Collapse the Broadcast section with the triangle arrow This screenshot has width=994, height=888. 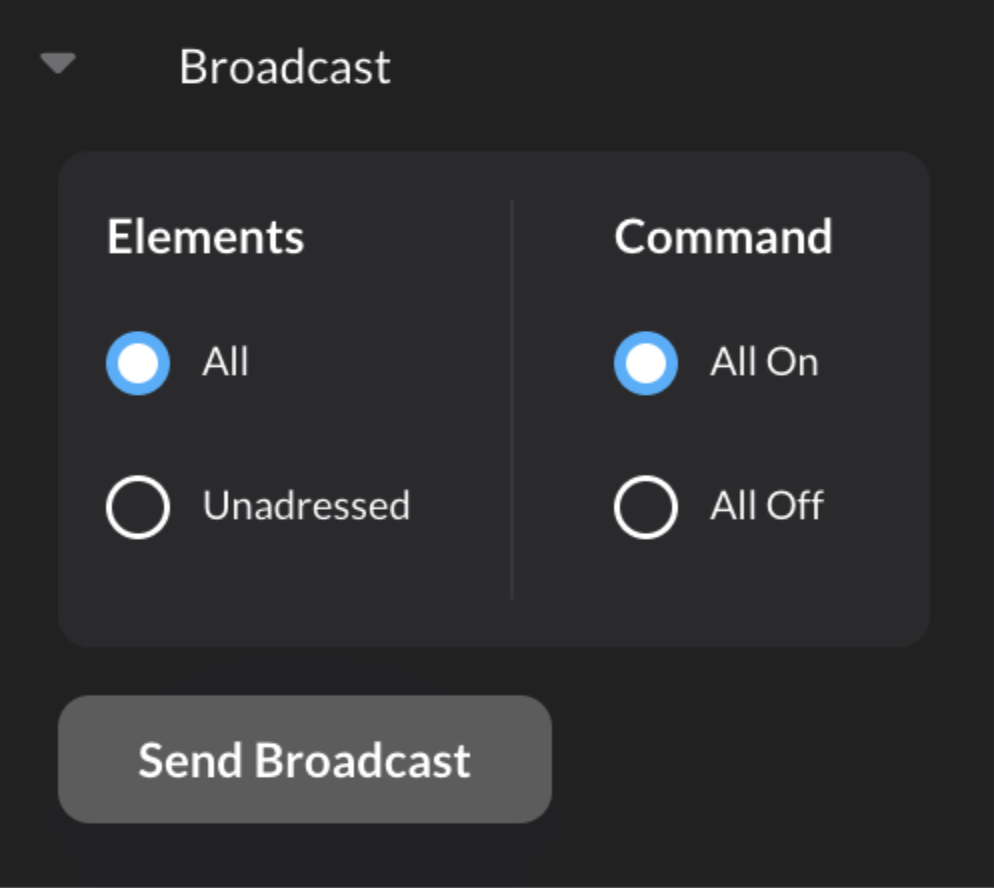click(x=58, y=64)
